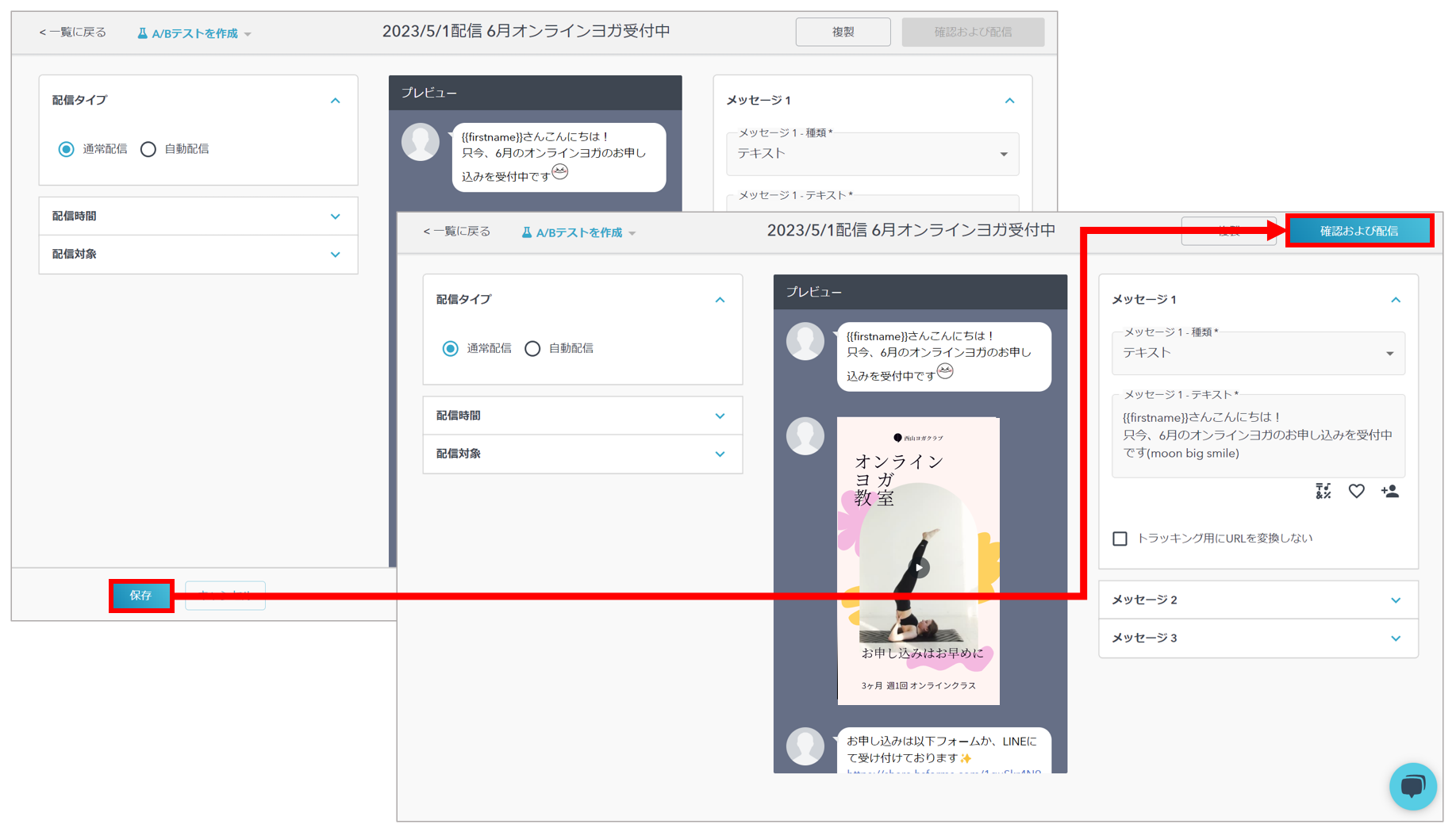Enable トラッキング用にURLを変換しない checkbox
This screenshot has width=1456, height=828.
point(1120,539)
